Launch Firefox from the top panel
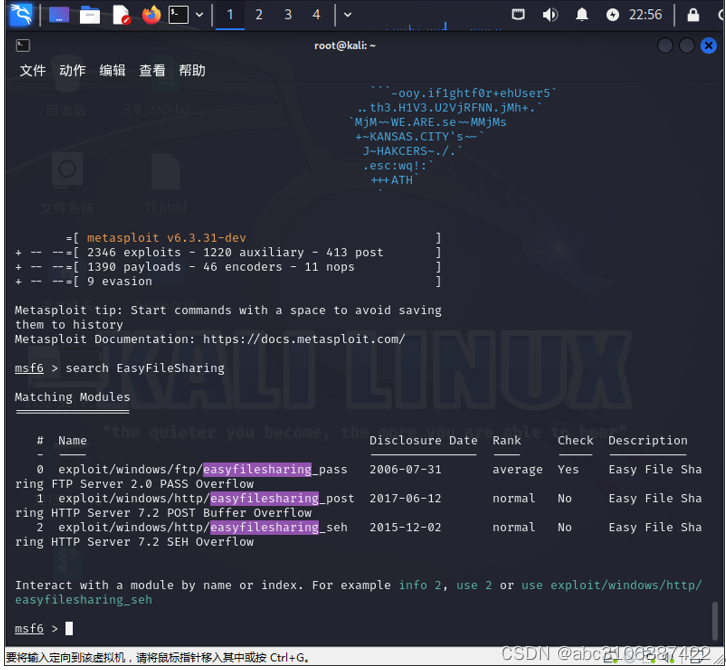 pyautogui.click(x=151, y=15)
